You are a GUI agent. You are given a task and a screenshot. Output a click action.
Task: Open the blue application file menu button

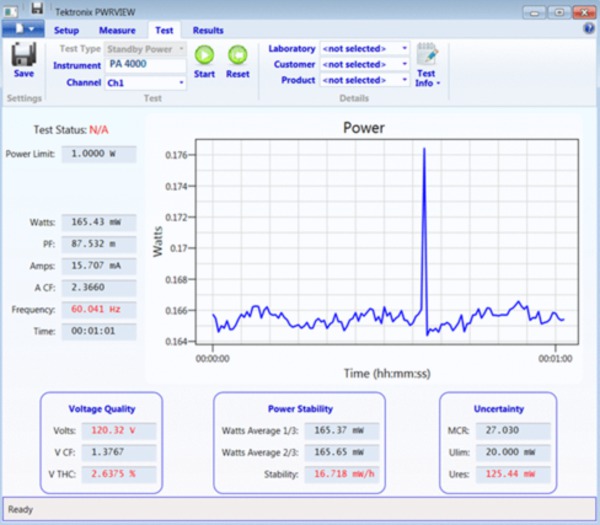[x=23, y=29]
